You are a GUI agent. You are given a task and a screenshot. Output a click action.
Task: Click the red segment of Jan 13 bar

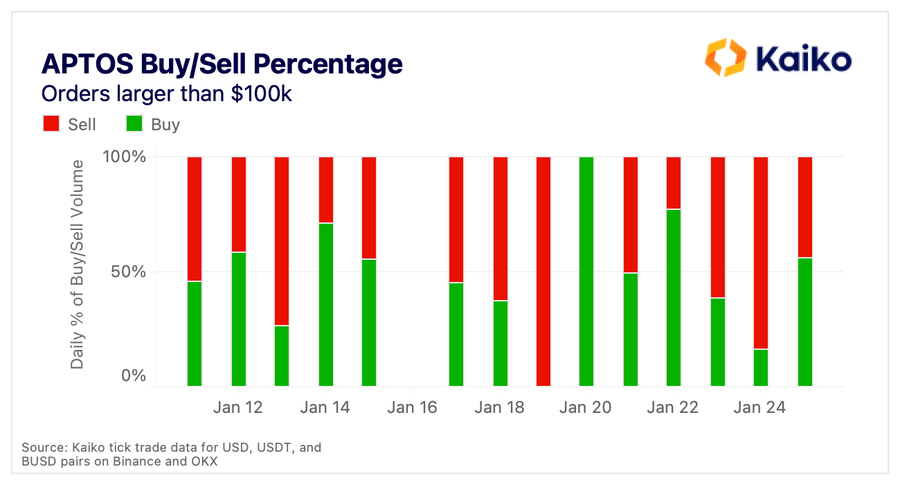(x=282, y=241)
